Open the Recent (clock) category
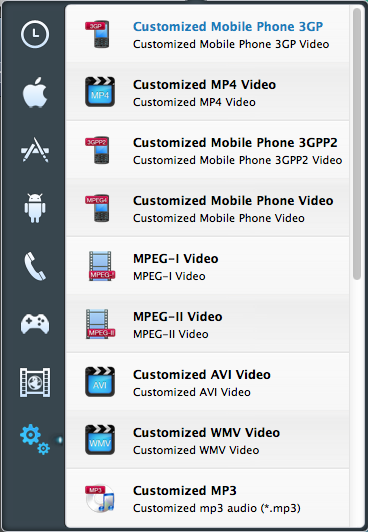This screenshot has width=368, height=532. pyautogui.click(x=35, y=34)
